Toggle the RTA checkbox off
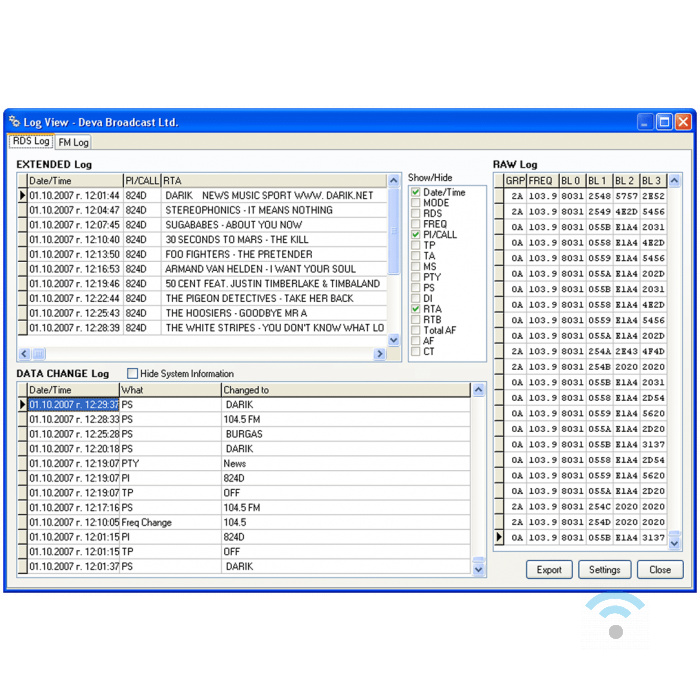 (x=416, y=309)
